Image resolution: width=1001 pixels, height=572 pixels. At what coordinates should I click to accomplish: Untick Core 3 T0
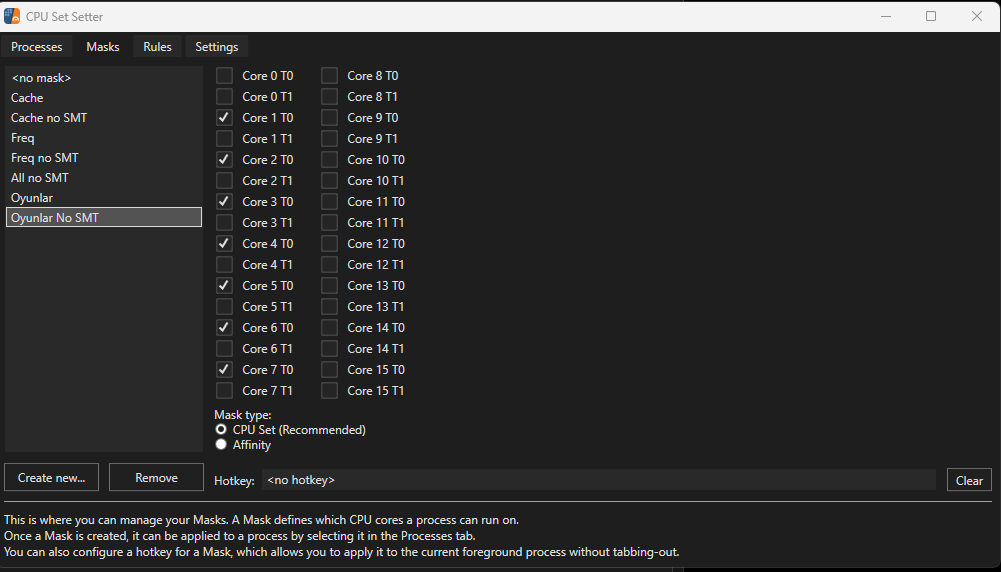pyautogui.click(x=224, y=202)
